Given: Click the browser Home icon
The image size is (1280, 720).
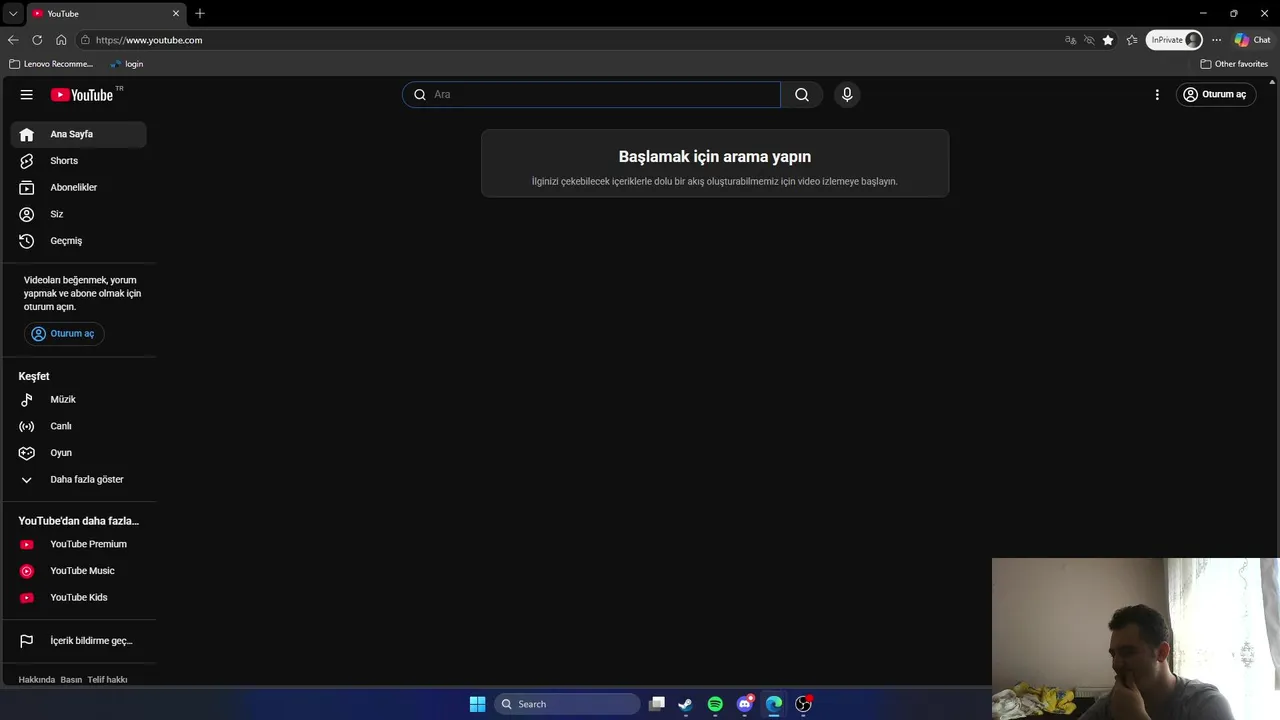Looking at the screenshot, I should 61,40.
